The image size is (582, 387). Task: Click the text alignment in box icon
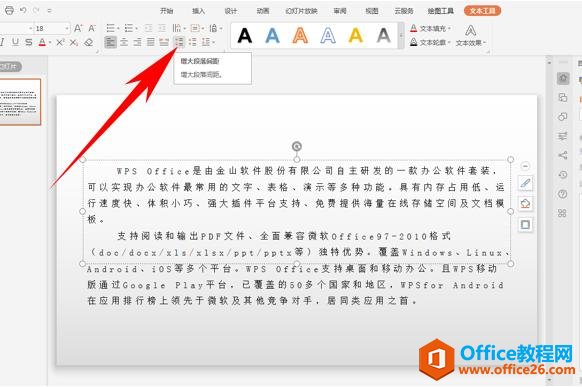tap(195, 28)
